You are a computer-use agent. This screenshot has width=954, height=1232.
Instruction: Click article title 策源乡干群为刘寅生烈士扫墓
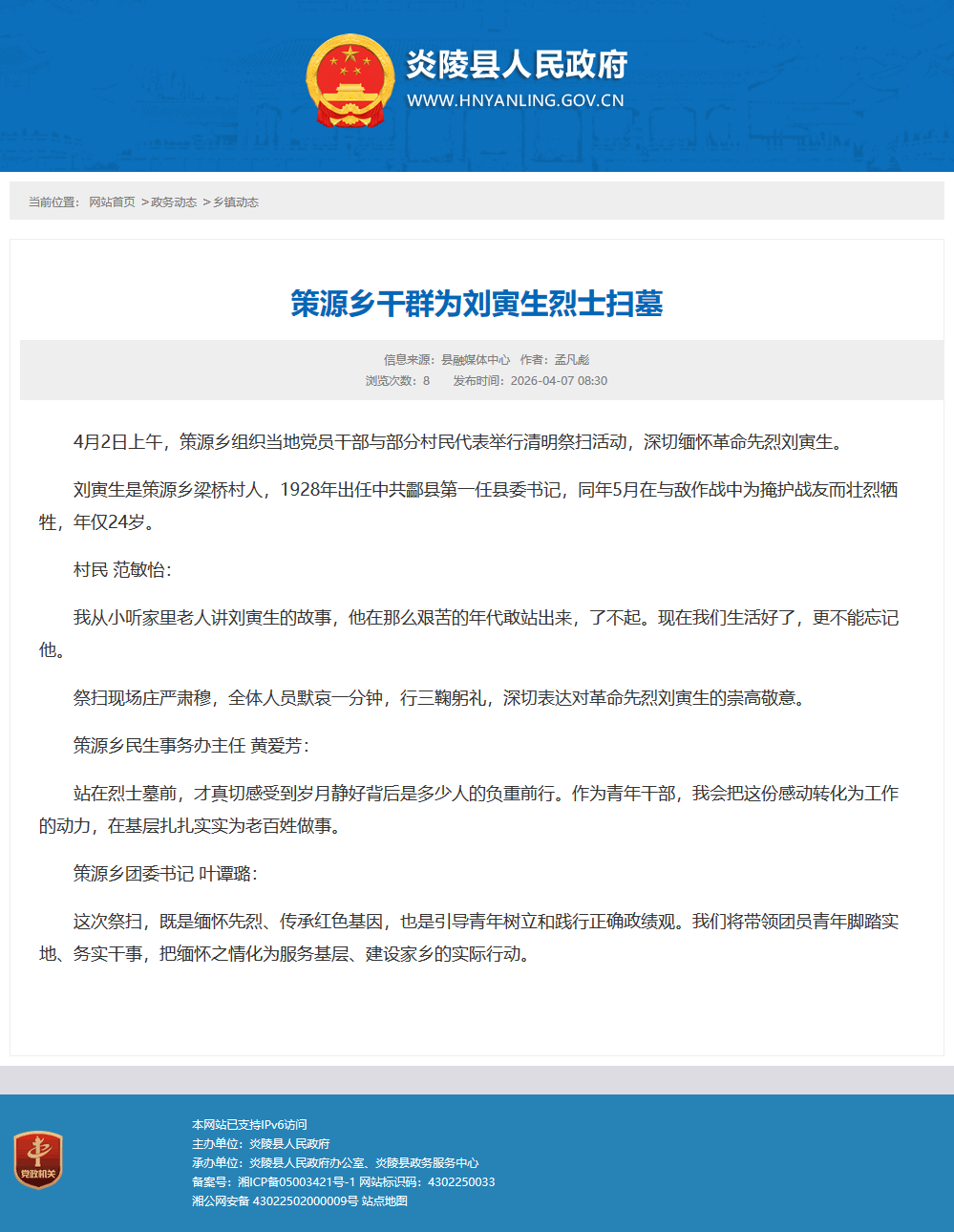477,304
